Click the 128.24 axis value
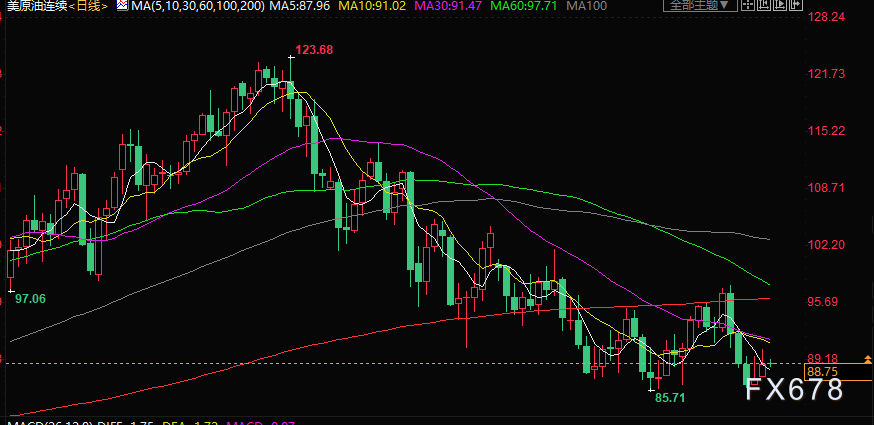 click(827, 17)
